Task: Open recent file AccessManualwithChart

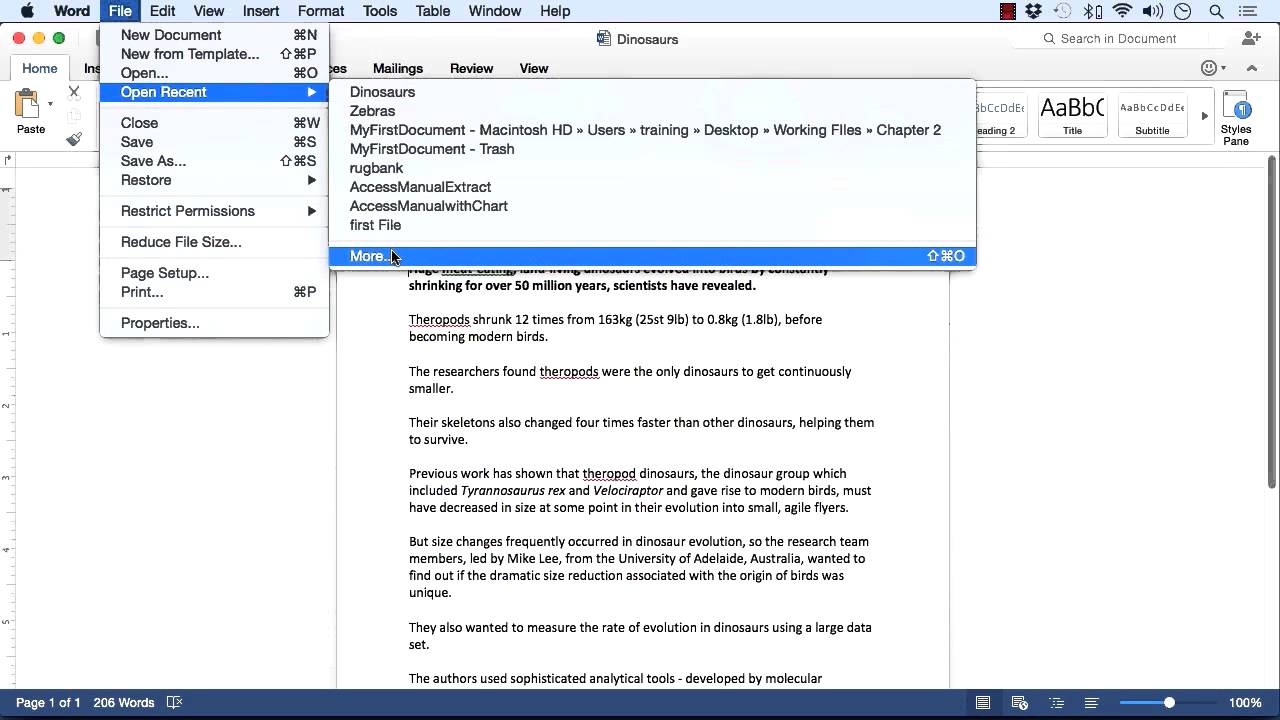Action: click(x=652, y=206)
